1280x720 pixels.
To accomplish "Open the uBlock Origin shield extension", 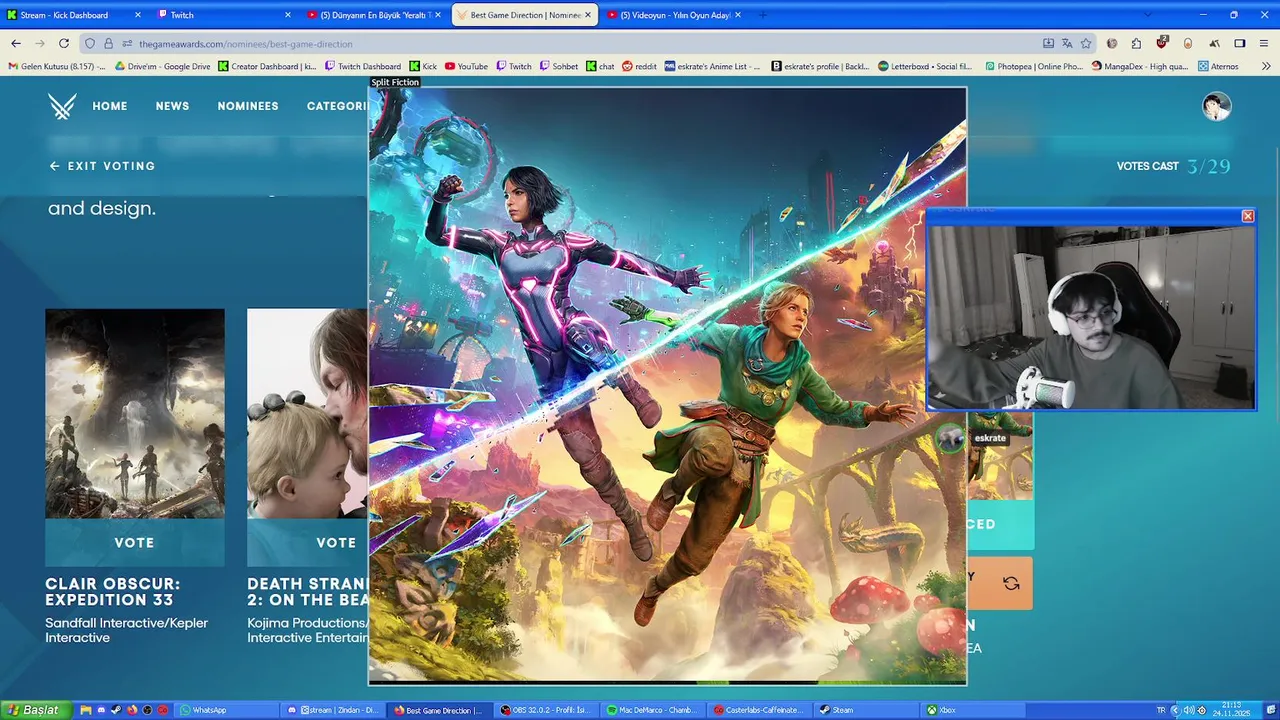I will pyautogui.click(x=1162, y=44).
